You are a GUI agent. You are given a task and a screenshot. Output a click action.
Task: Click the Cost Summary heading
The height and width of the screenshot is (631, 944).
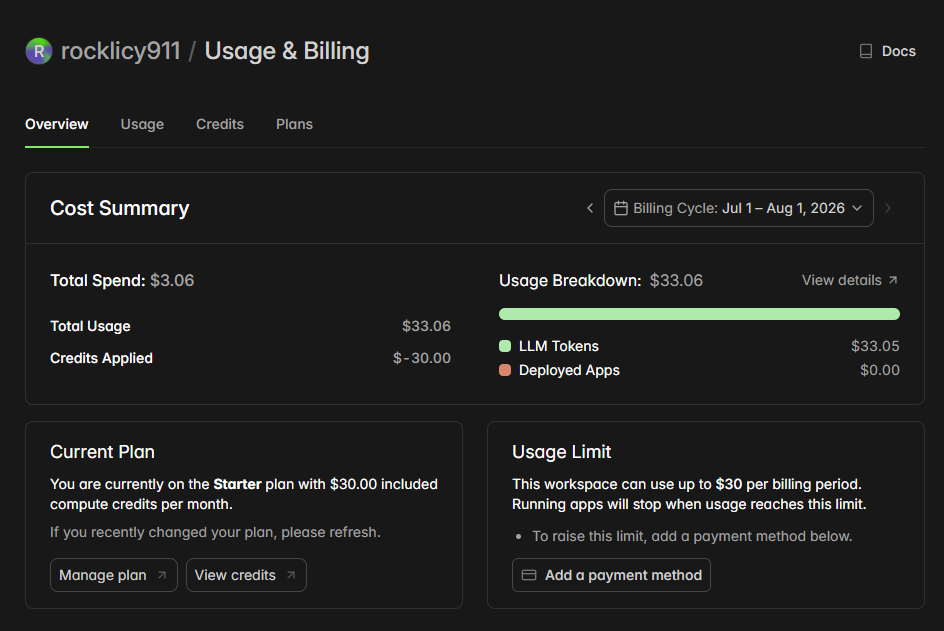point(120,208)
